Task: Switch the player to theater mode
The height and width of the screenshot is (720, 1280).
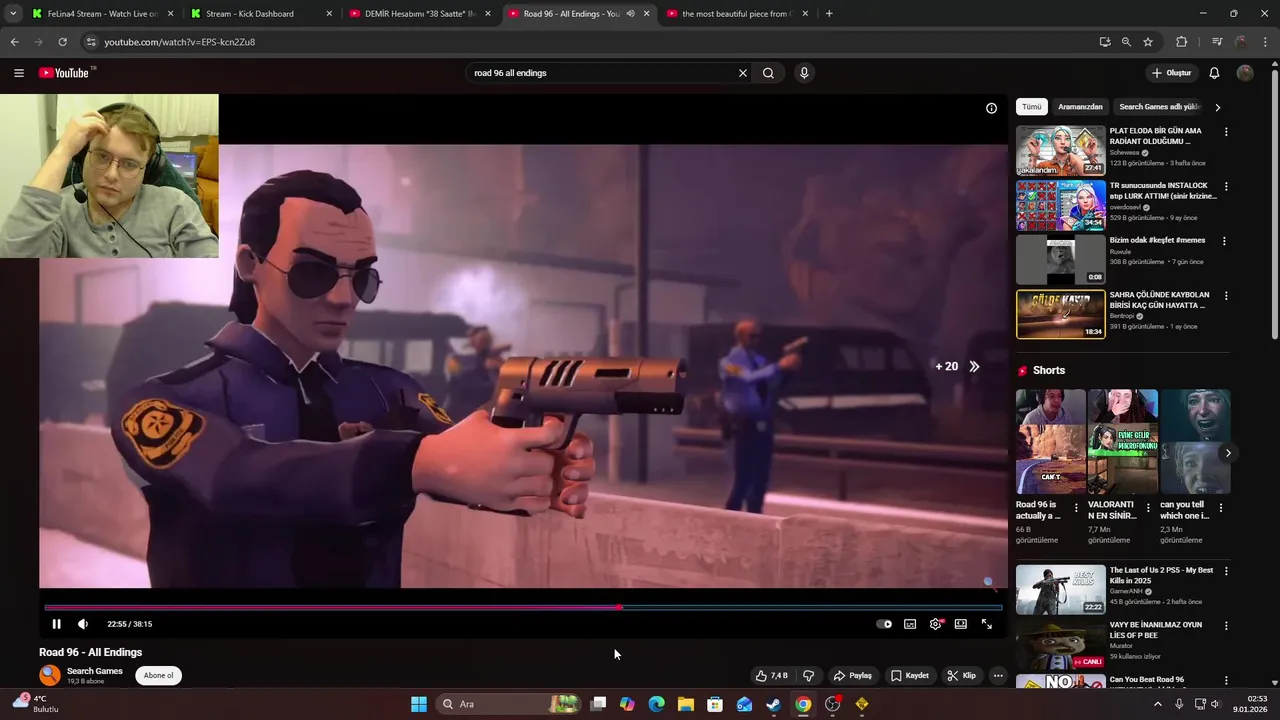Action: 961,624
